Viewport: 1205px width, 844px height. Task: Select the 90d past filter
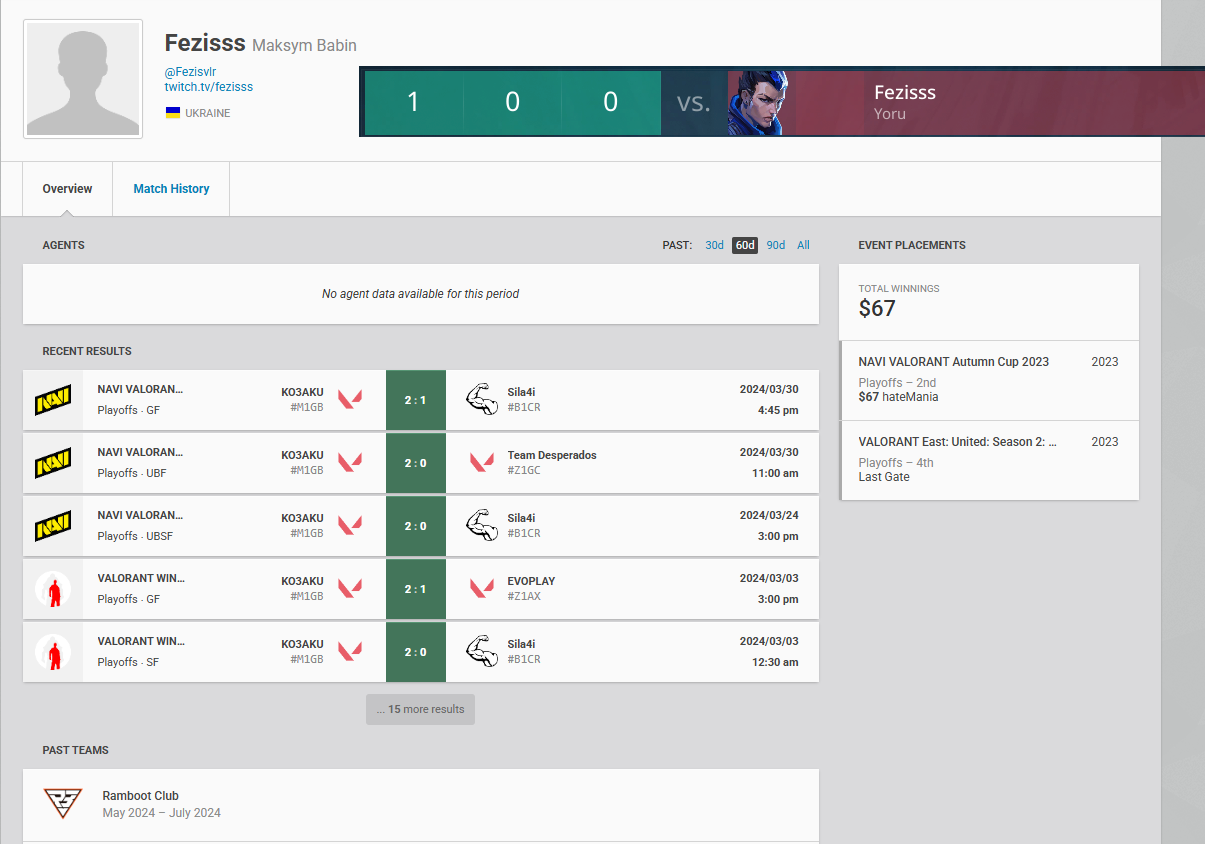tap(776, 245)
